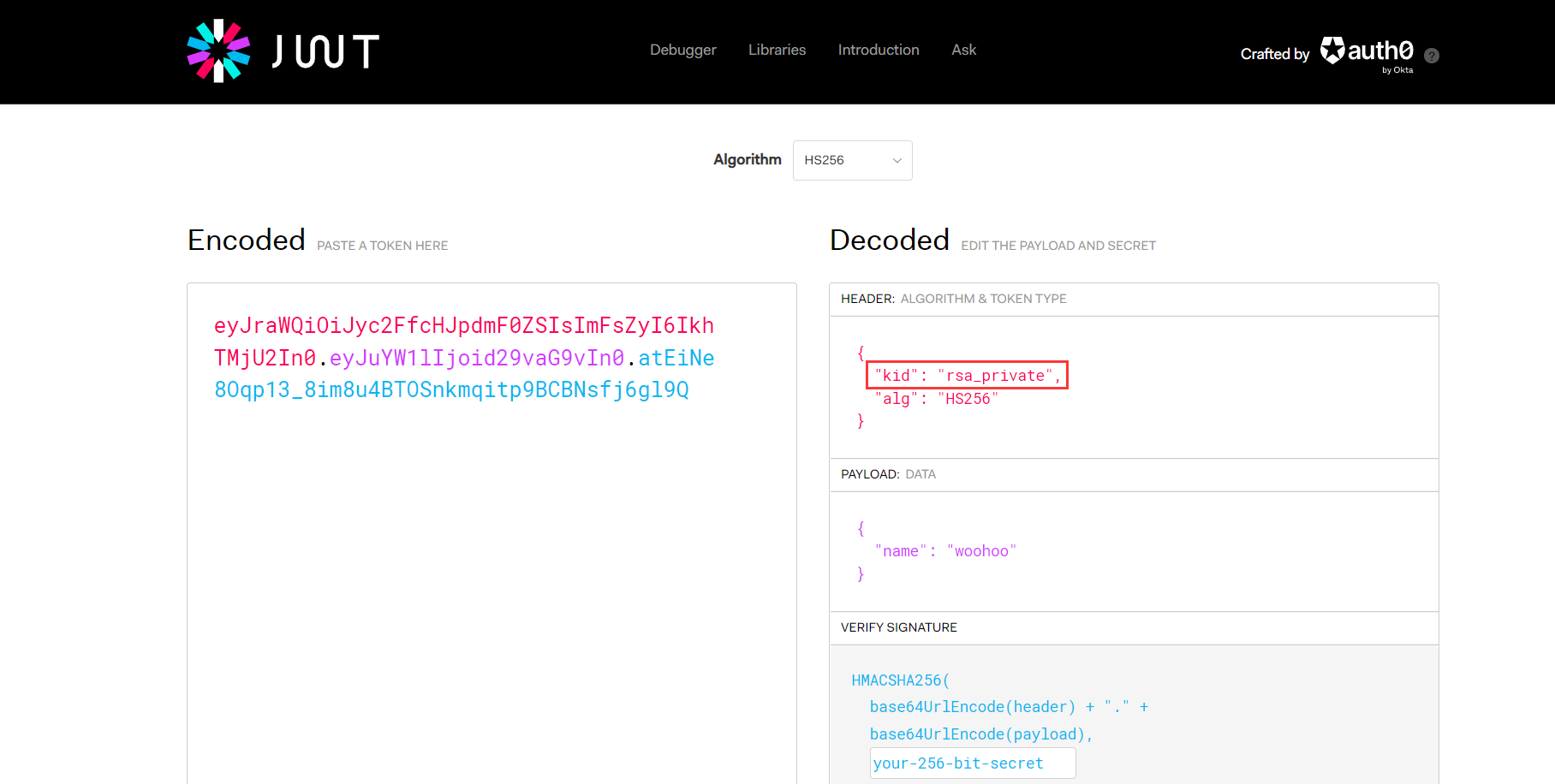
Task: Click the blue signature segment of the token
Action: point(464,374)
